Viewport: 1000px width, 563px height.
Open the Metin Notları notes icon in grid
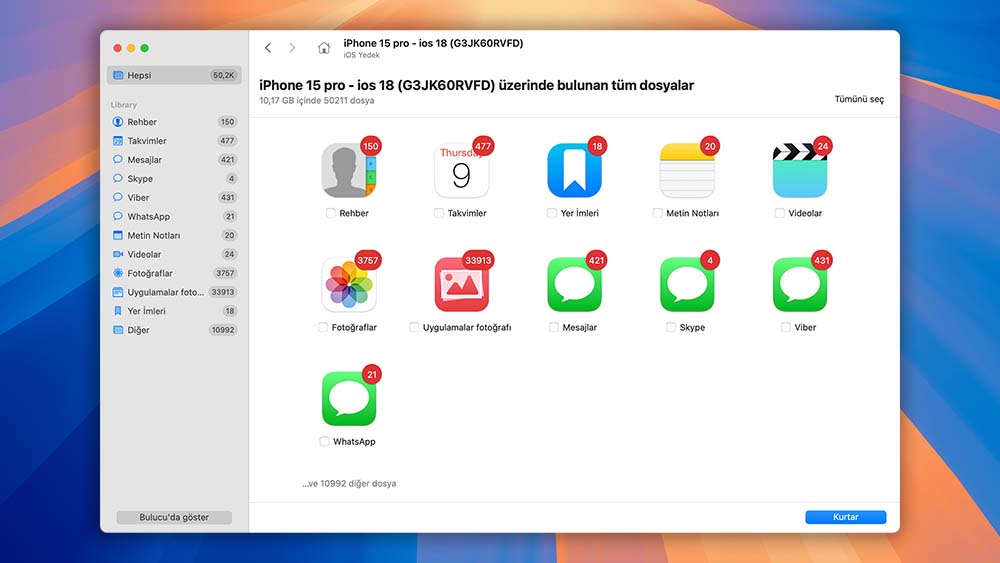[687, 170]
